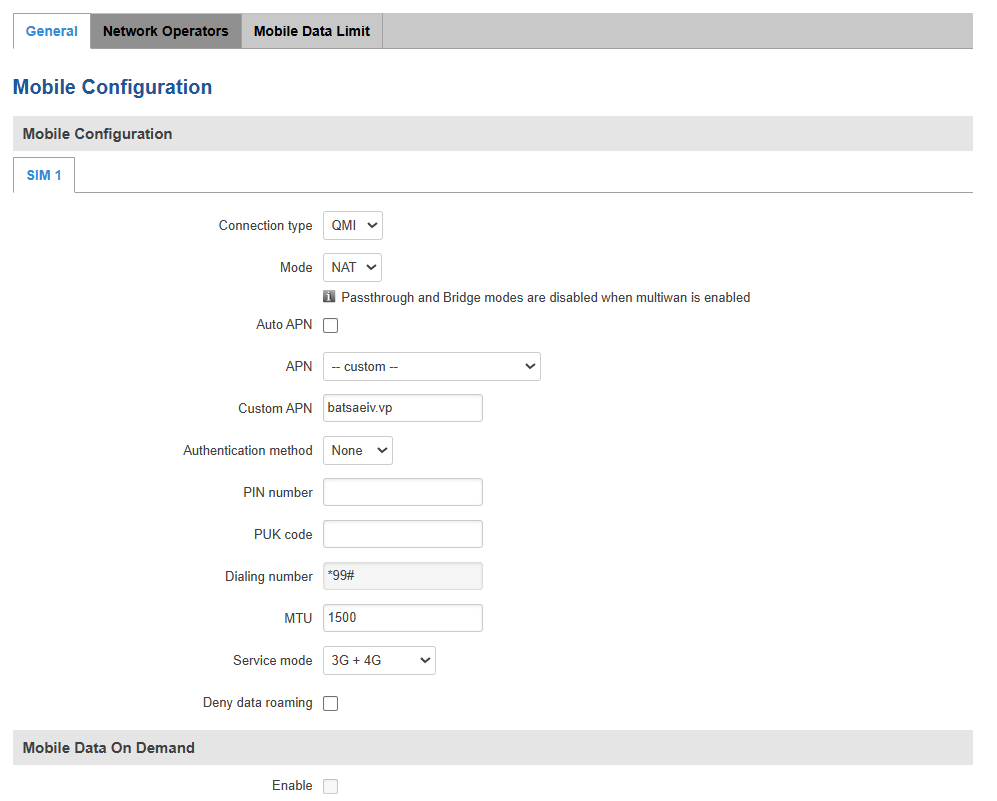Viewport: 997px width, 801px height.
Task: Click the info icon beside Passthrough notice
Action: [x=329, y=297]
